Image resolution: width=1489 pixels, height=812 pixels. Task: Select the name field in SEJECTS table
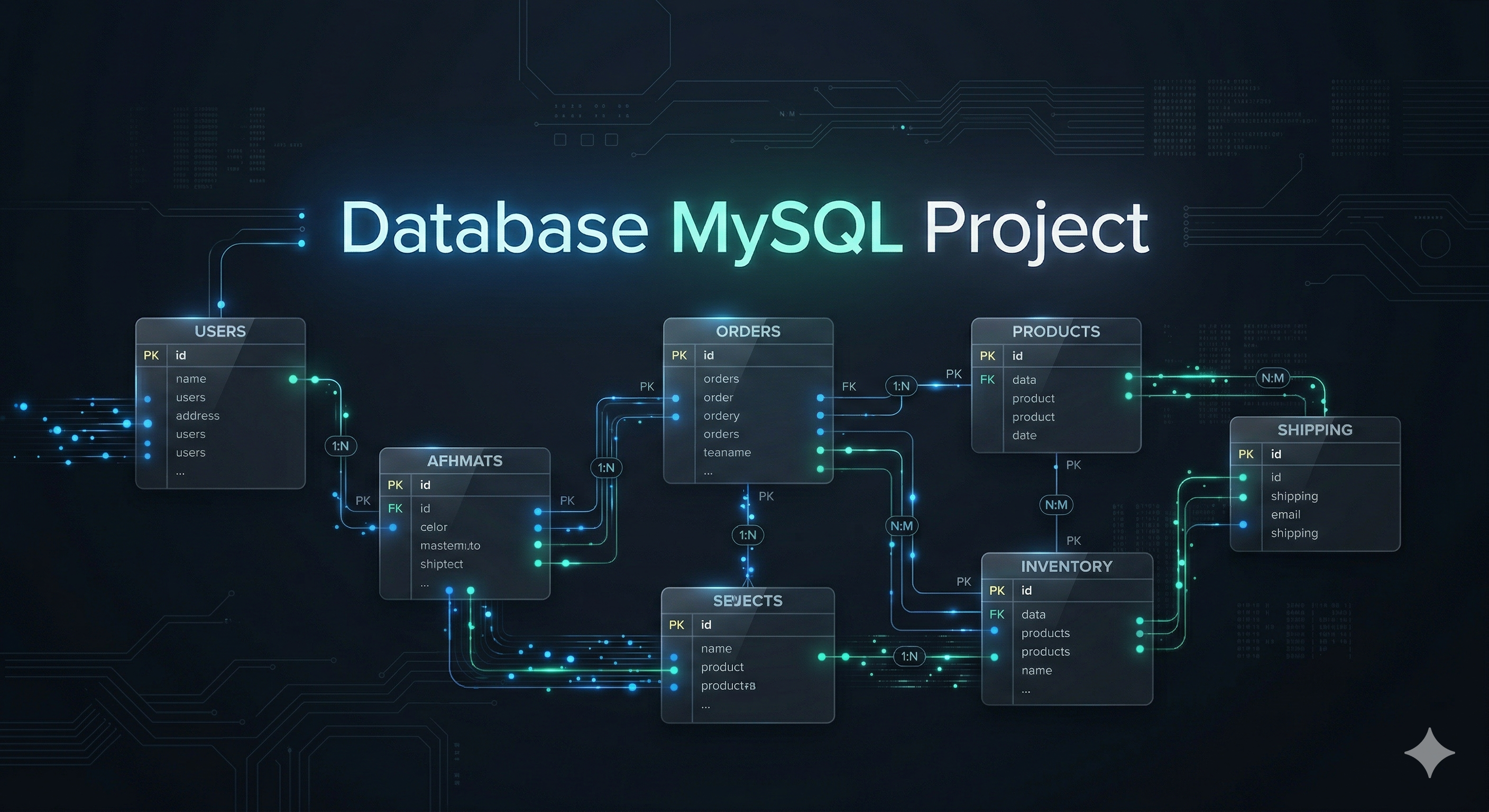(x=716, y=649)
